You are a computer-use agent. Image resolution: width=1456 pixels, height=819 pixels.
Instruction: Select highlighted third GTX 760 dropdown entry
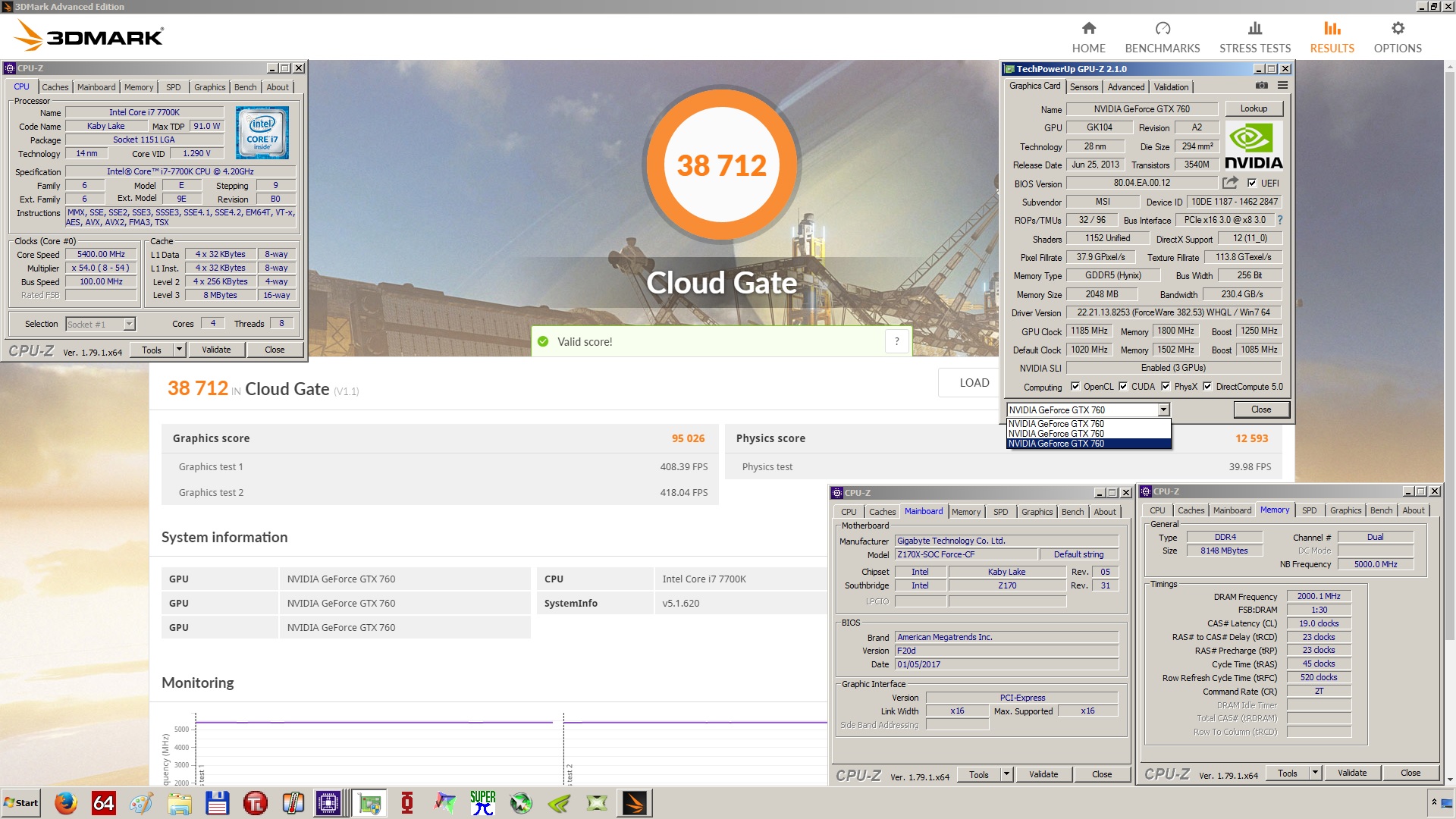[x=1088, y=444]
